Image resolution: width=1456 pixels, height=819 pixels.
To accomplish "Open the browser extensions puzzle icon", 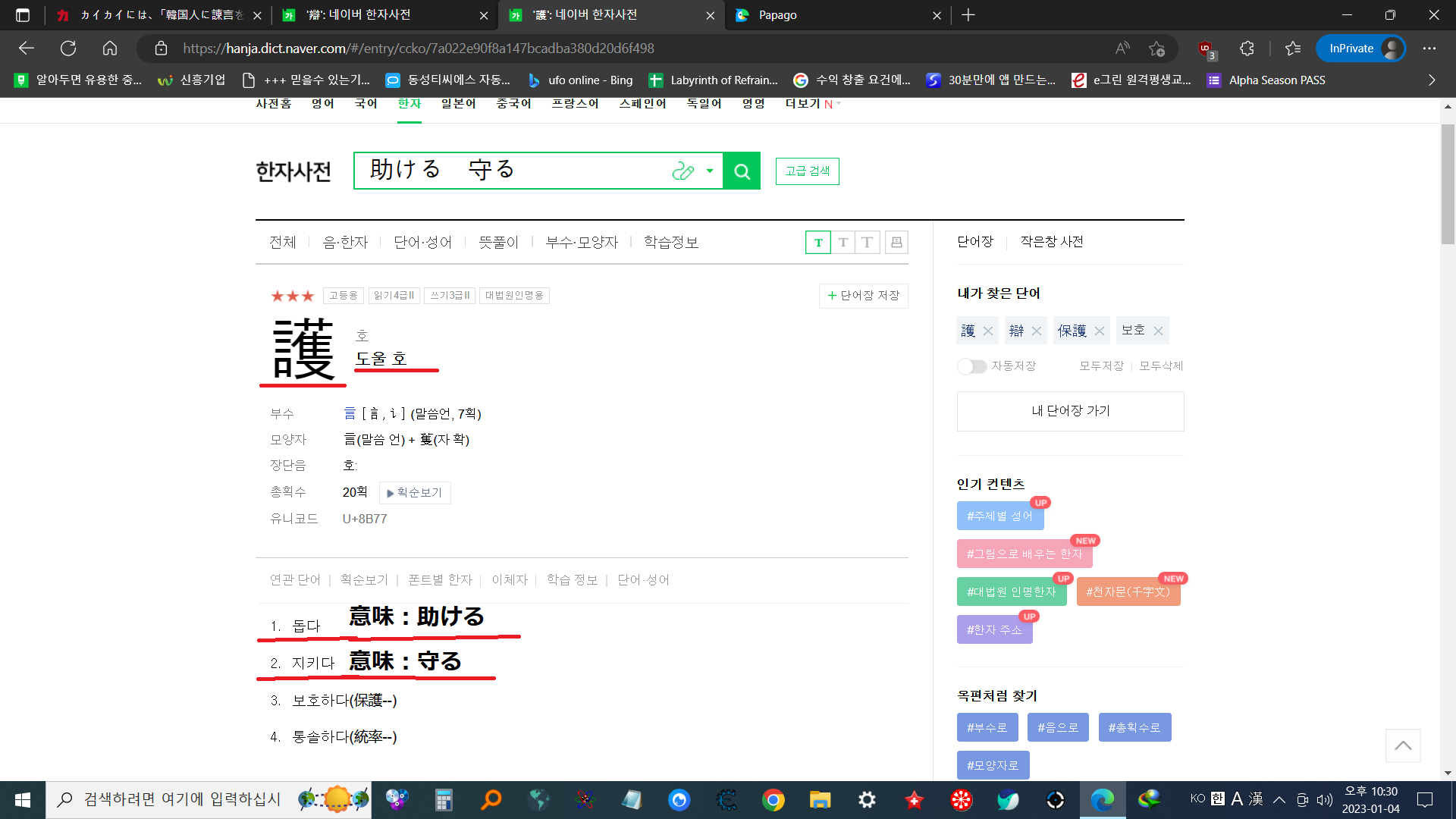I will [x=1247, y=49].
